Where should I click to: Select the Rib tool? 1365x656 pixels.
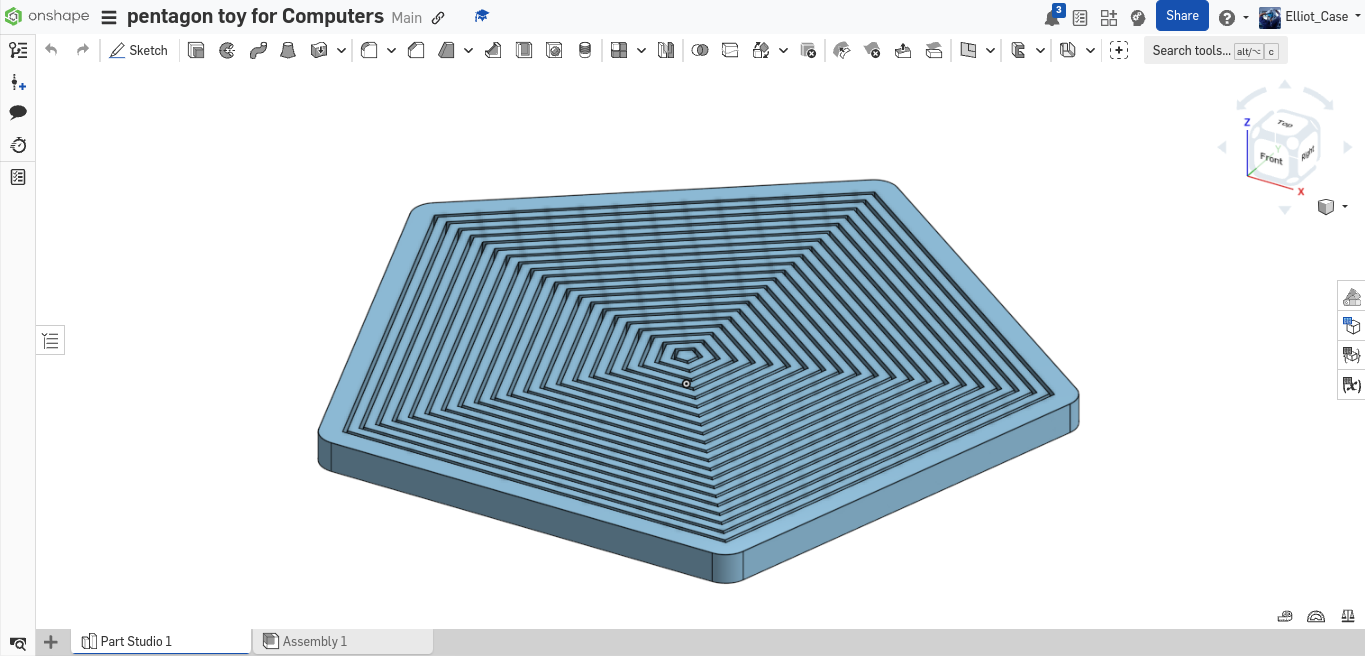click(x=493, y=50)
